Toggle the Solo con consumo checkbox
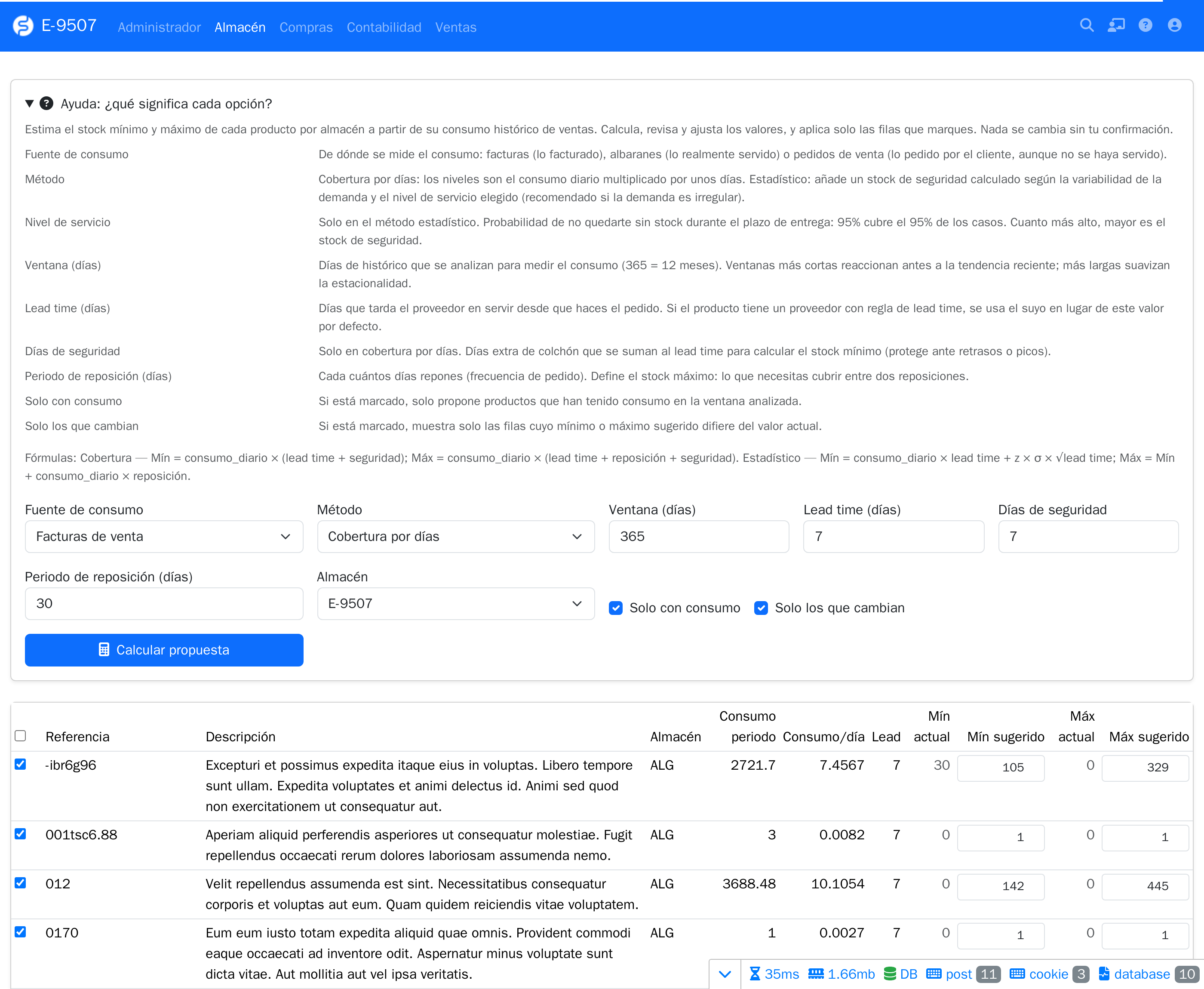The image size is (1204, 989). [x=616, y=608]
